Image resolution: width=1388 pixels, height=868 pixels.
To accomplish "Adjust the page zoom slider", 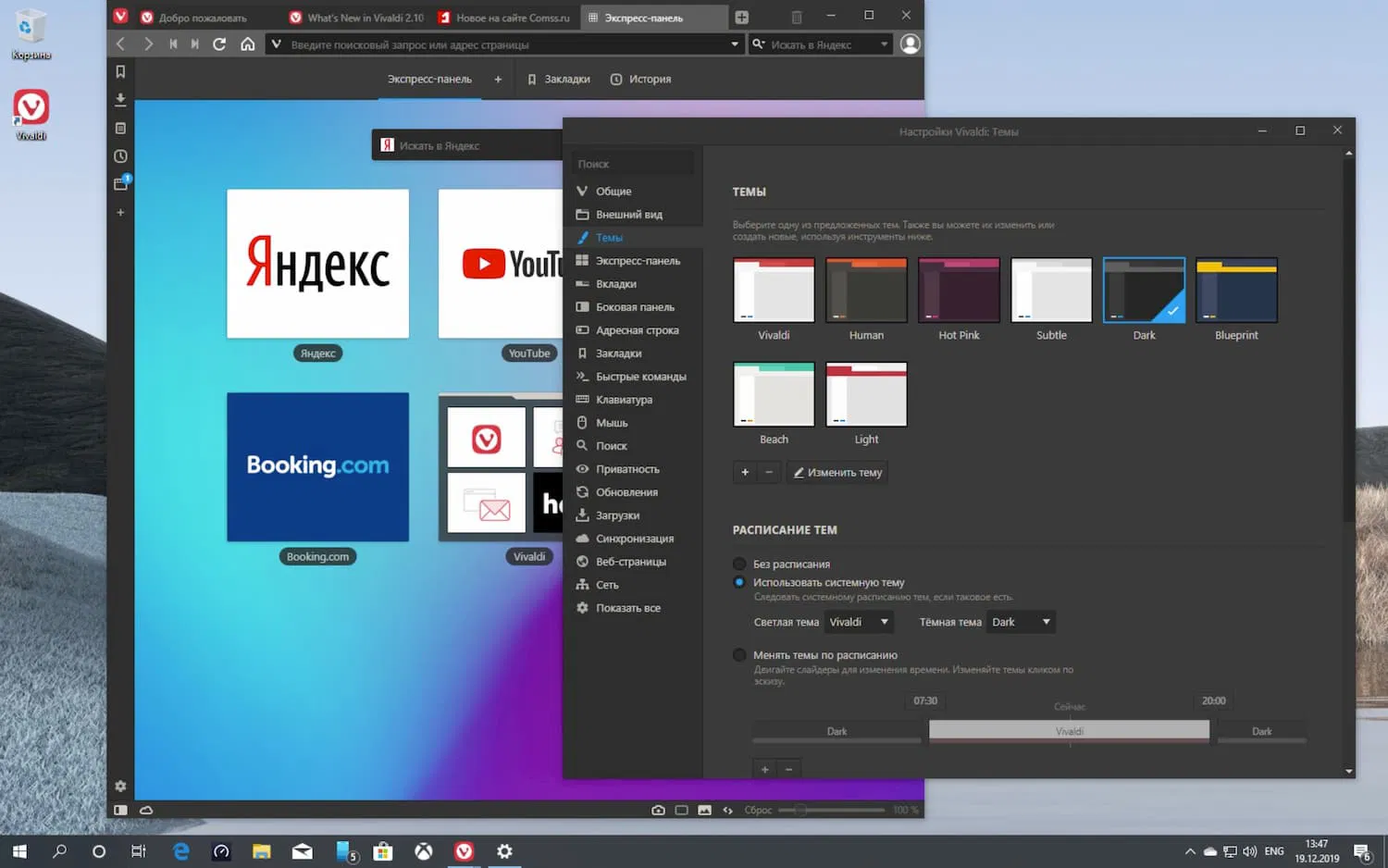I will (x=831, y=810).
